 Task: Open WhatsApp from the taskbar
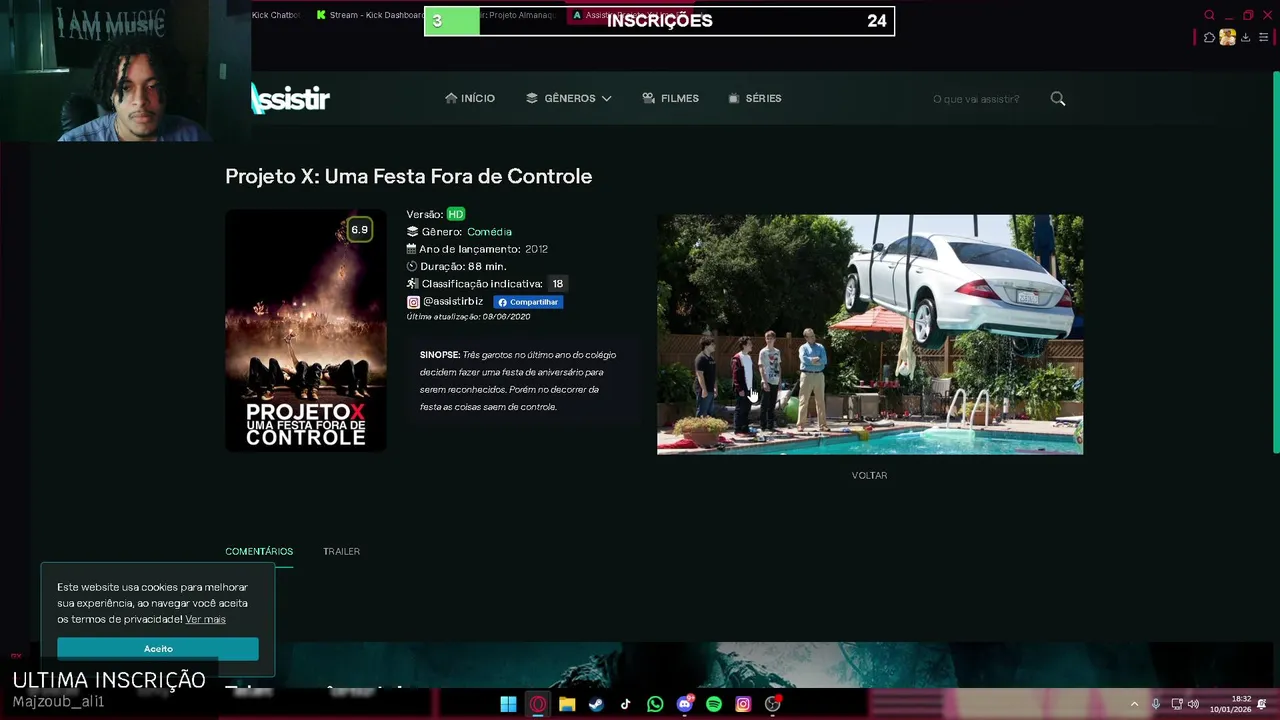click(x=655, y=704)
